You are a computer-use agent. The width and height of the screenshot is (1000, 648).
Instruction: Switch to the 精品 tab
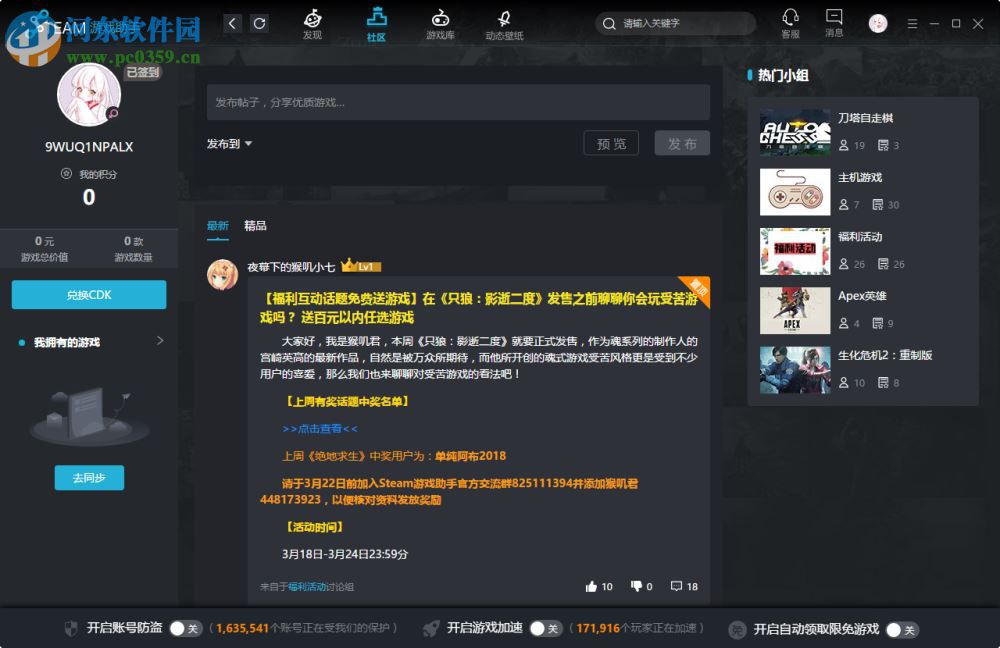click(x=255, y=226)
